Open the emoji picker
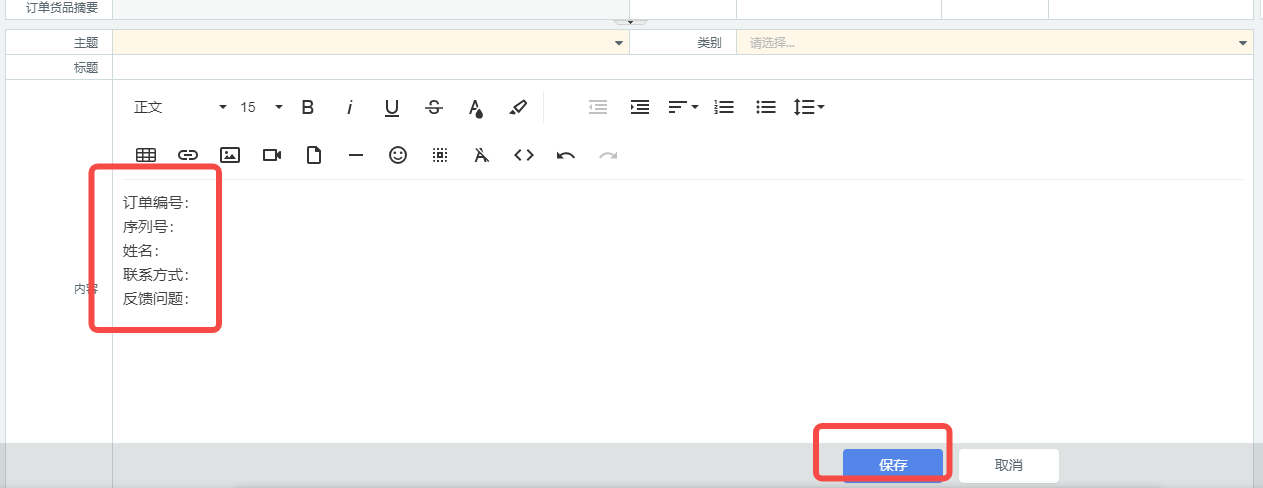1263x488 pixels. coord(398,155)
